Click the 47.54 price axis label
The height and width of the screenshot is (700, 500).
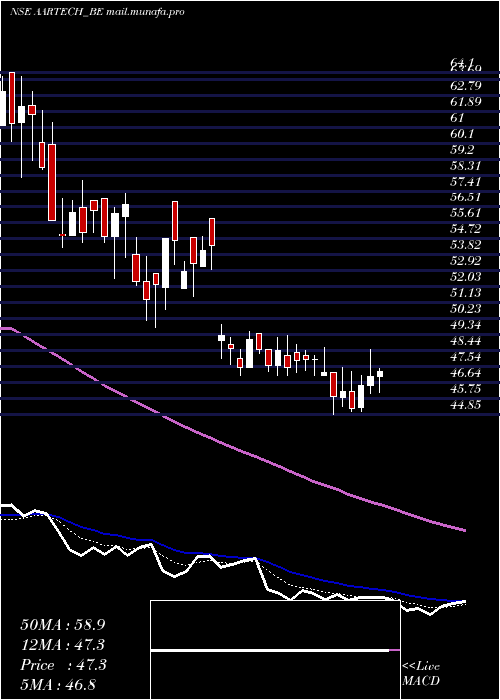[x=466, y=356]
